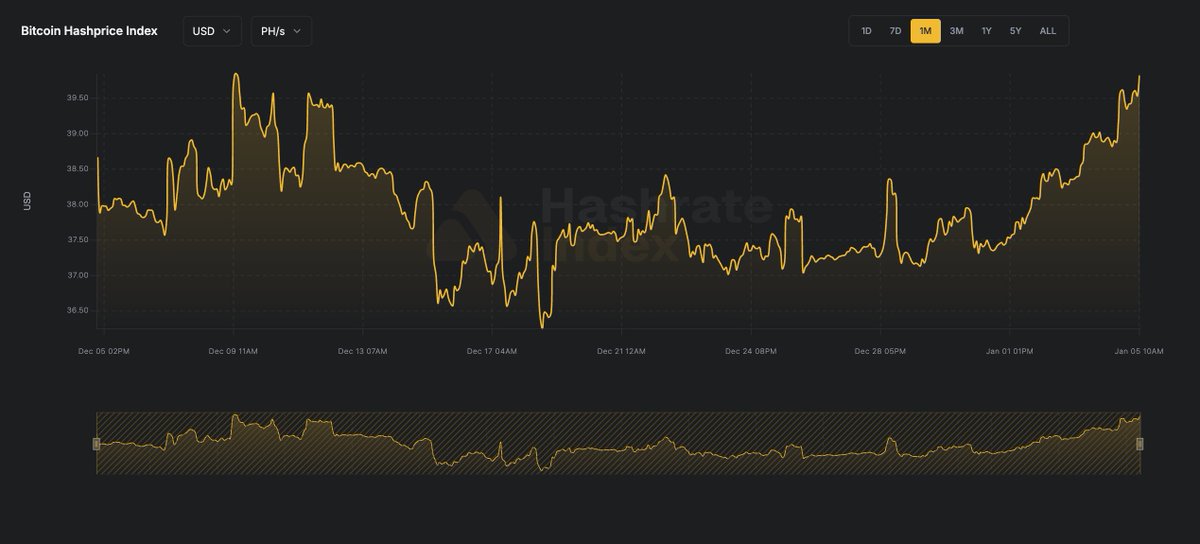The image size is (1200, 544).
Task: Click the Dec 05 02PM axis label
Action: point(104,351)
